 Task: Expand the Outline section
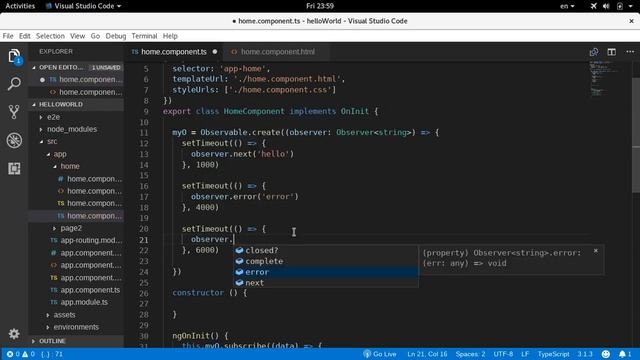(x=76, y=341)
